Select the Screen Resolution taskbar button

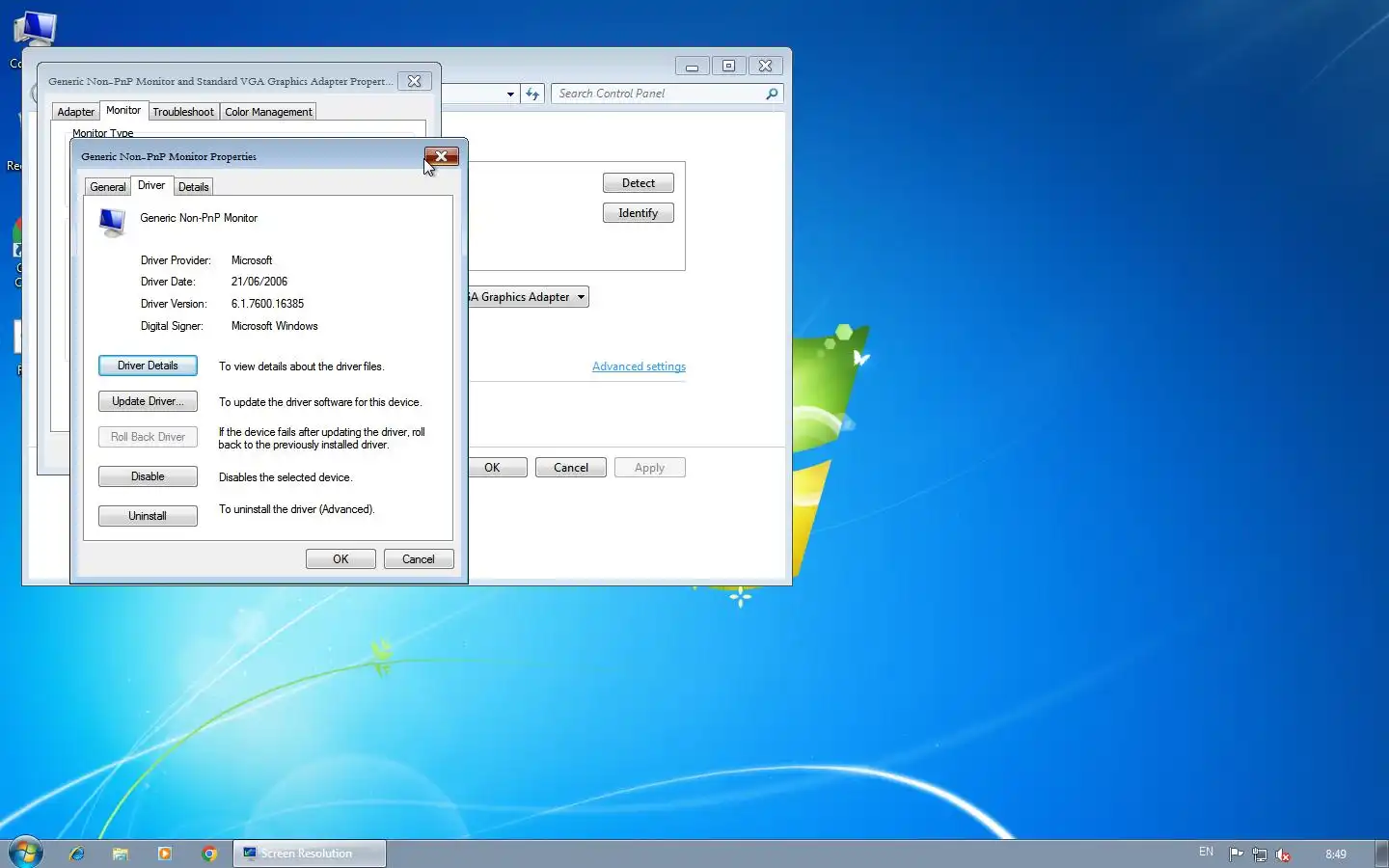pyautogui.click(x=310, y=854)
